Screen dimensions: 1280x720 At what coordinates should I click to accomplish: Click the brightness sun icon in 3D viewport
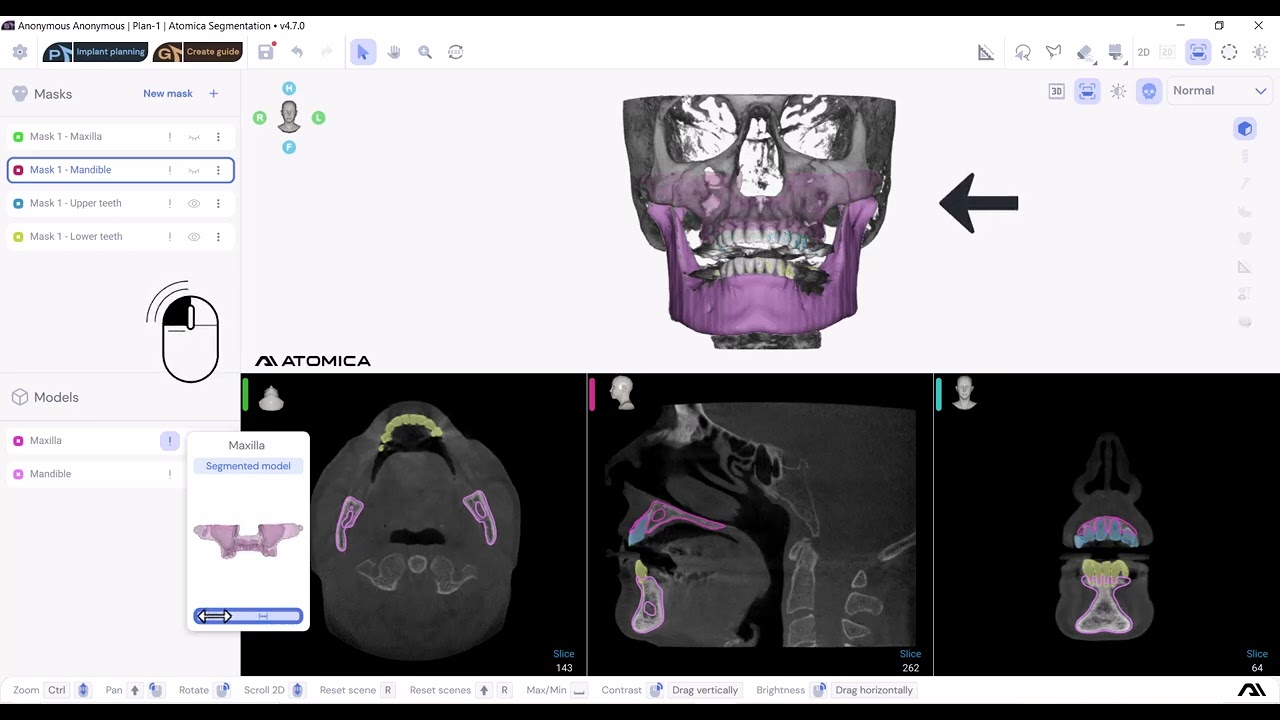point(1118,91)
